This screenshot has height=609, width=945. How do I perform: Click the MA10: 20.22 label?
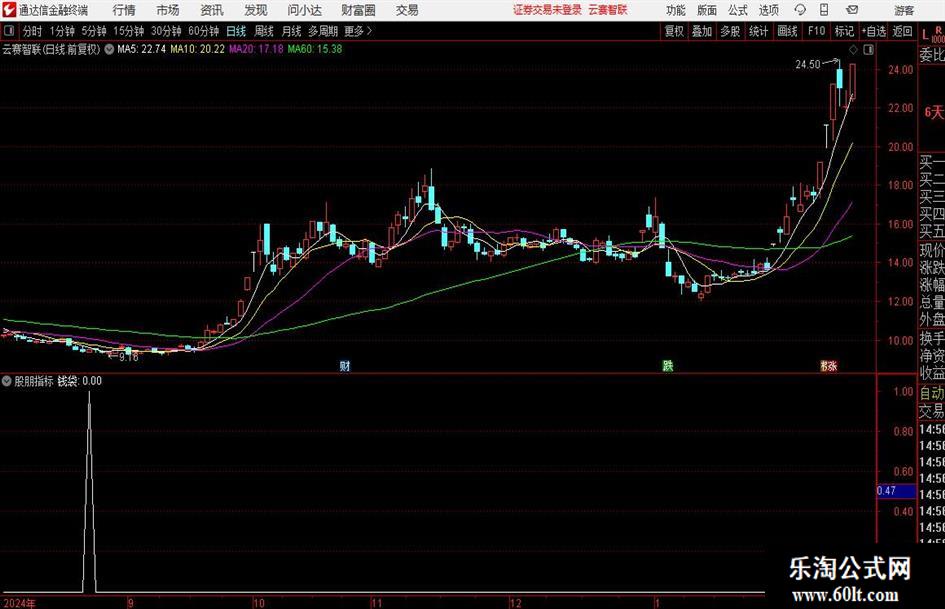coord(197,49)
